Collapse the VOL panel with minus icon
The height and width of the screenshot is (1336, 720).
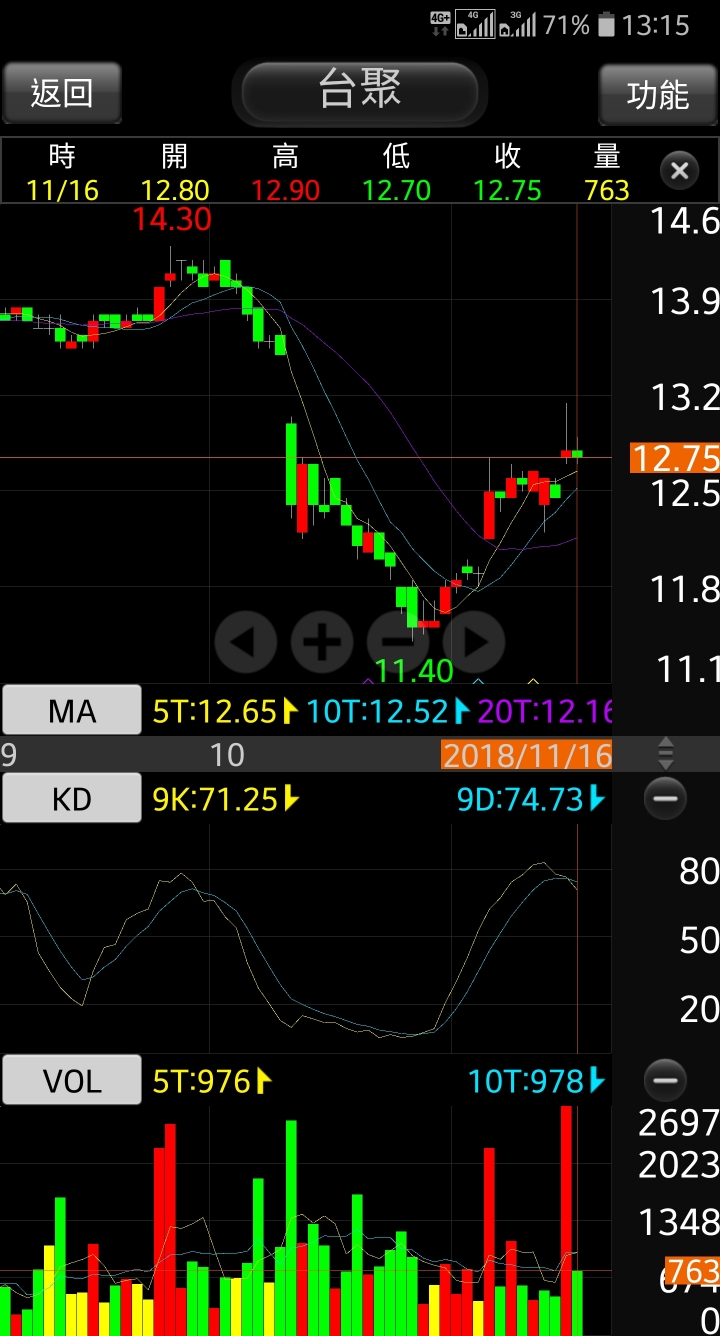tap(665, 1080)
